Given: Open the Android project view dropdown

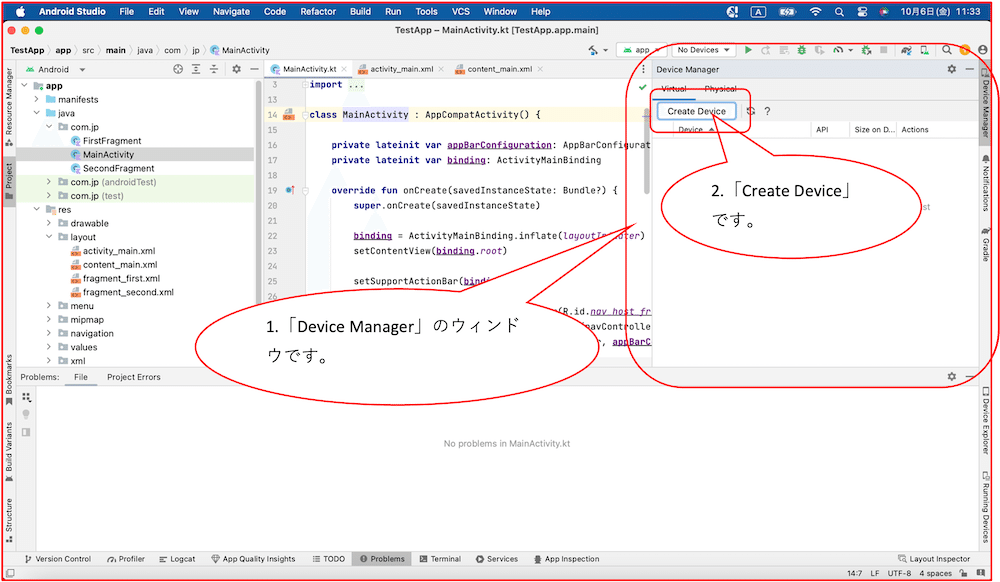Looking at the screenshot, I should (x=55, y=69).
